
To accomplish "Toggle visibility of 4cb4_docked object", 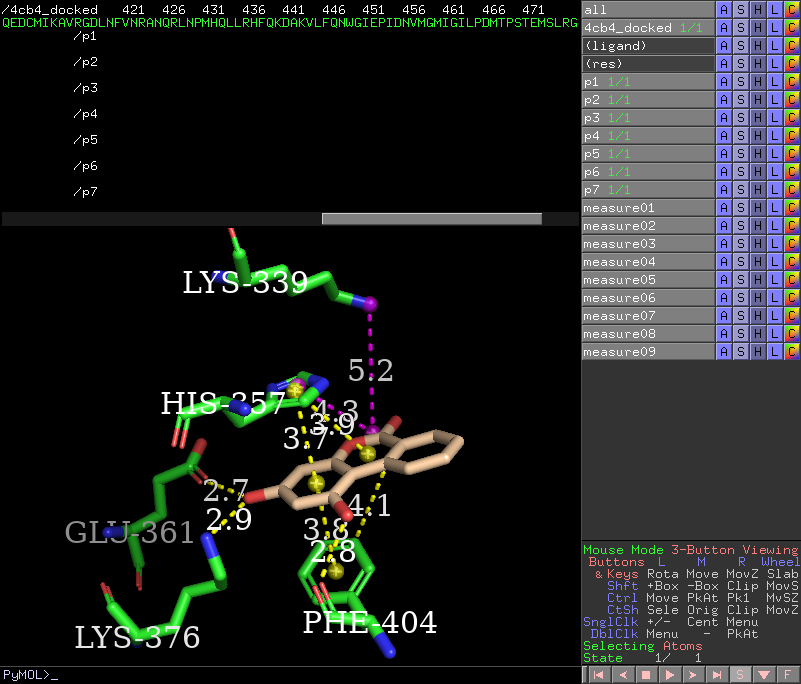I will [647, 28].
